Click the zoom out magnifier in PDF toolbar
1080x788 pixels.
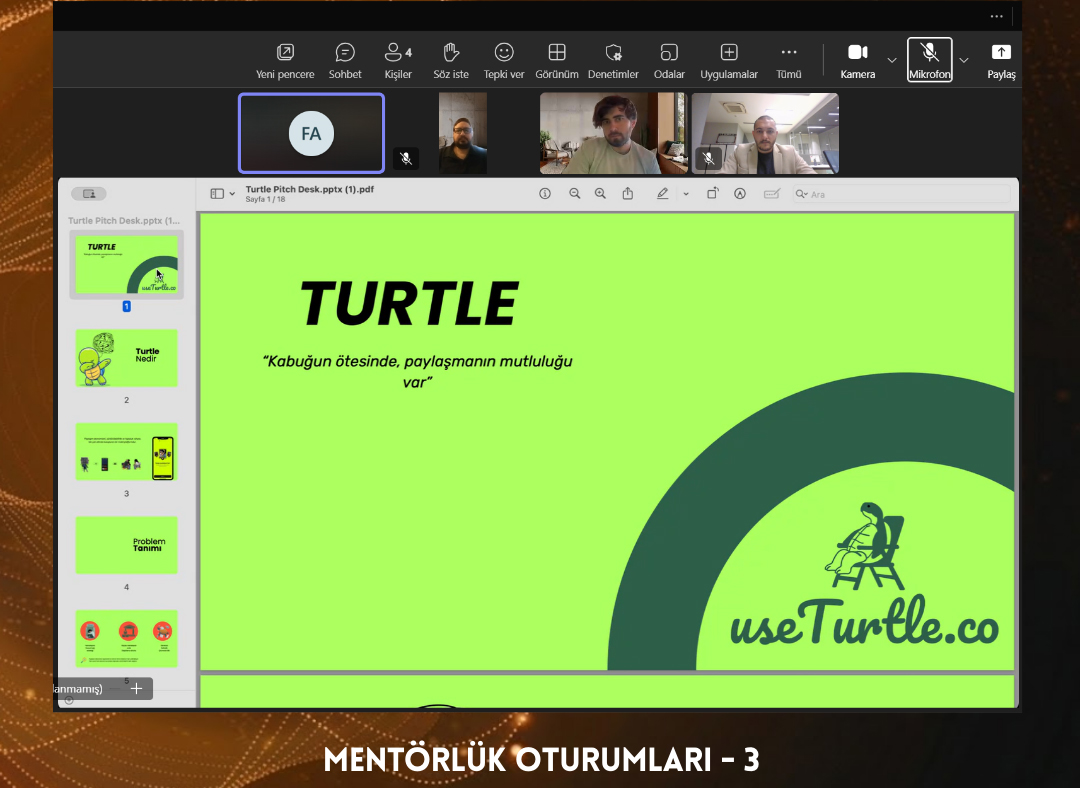575,194
